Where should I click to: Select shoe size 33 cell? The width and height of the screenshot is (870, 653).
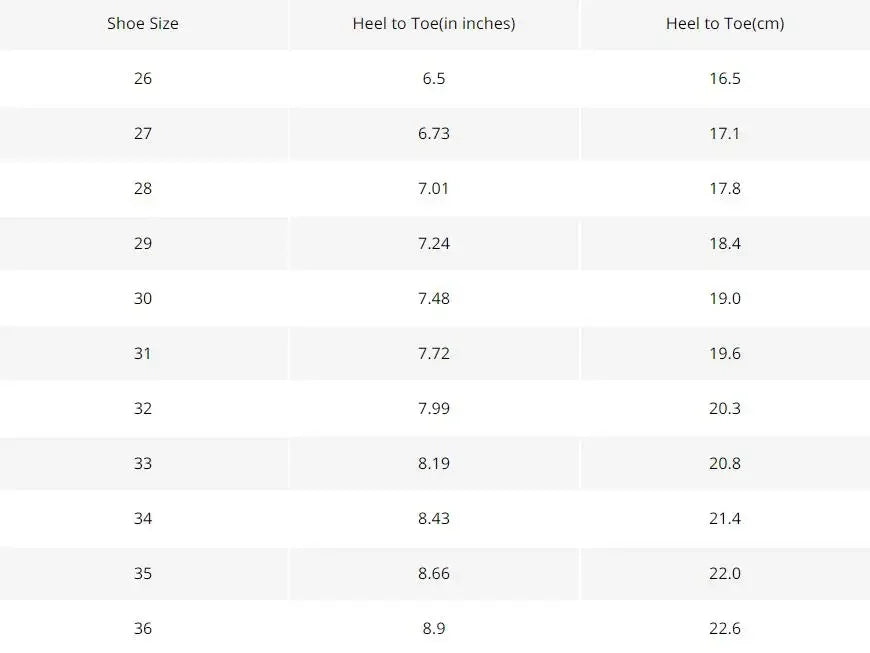pyautogui.click(x=143, y=463)
